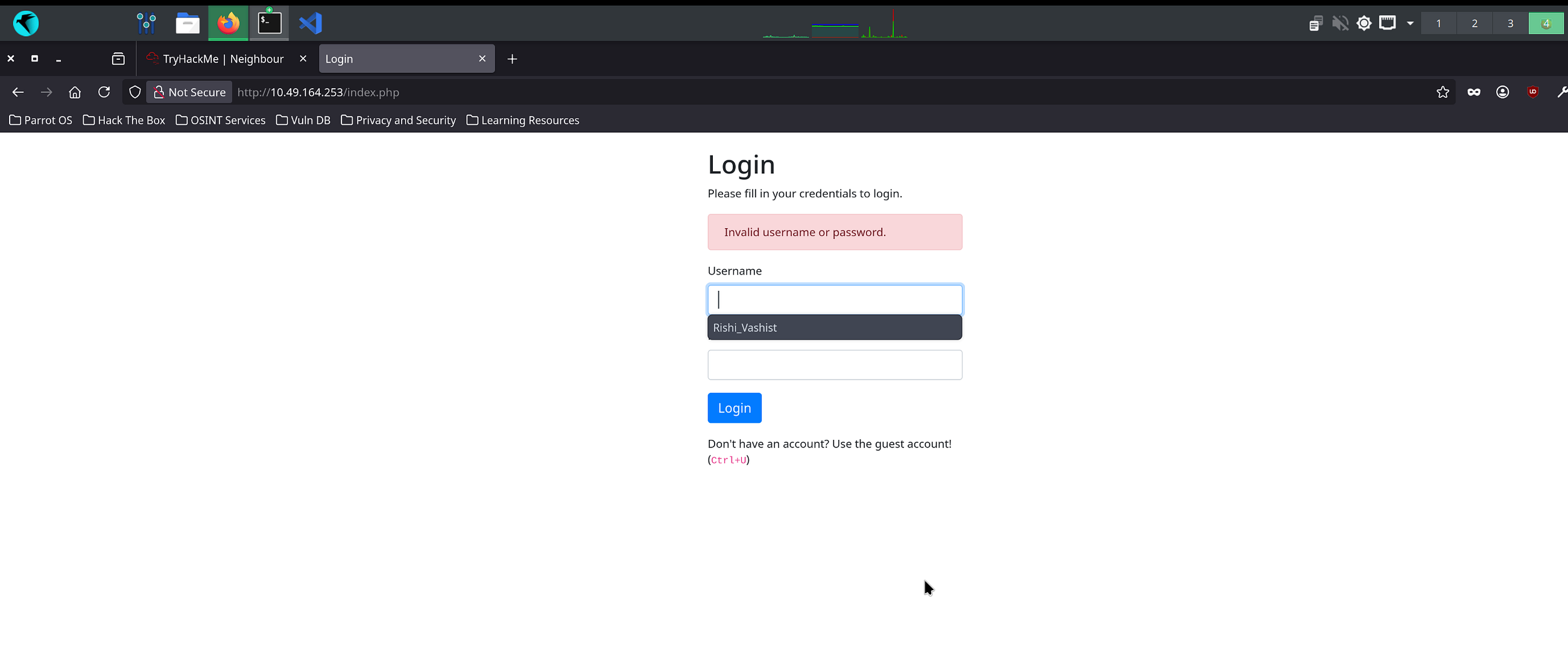Open the uBlock Origin extension
The width and height of the screenshot is (1568, 651).
point(1532,92)
